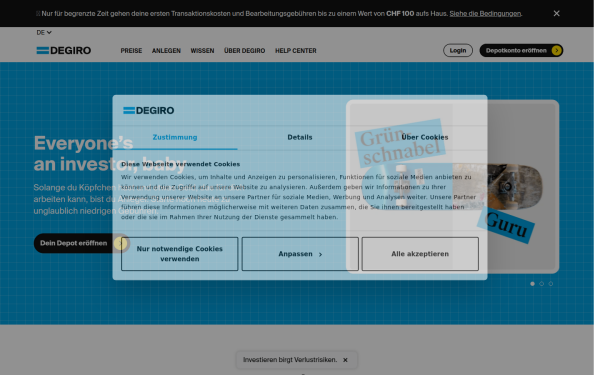Dismiss the 'Investieren birgt Verlustrisiken' notice
Image resolution: width=600 pixels, height=375 pixels.
(x=345, y=360)
